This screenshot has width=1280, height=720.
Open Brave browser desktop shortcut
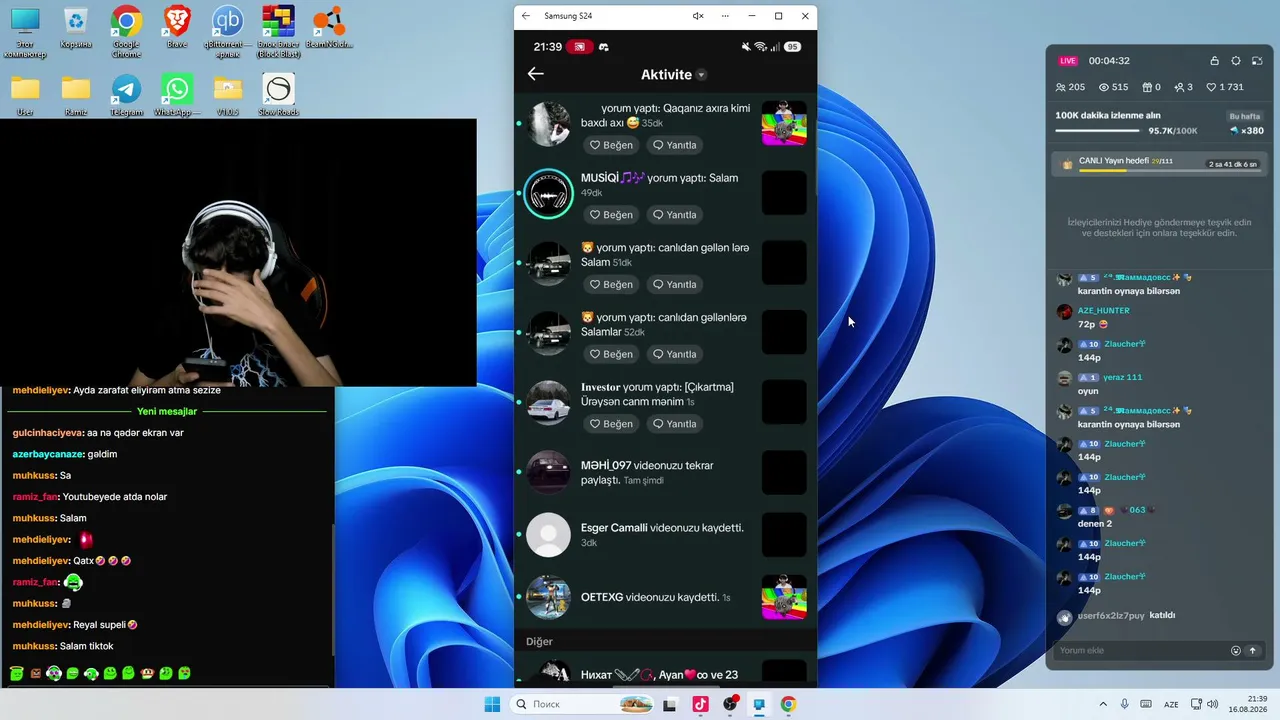(x=177, y=27)
